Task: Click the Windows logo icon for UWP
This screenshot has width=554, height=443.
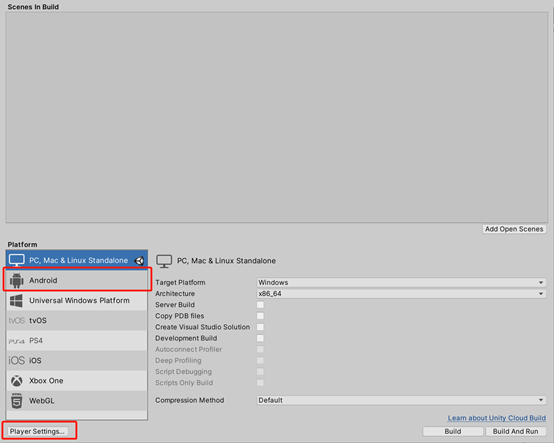Action: tap(16, 301)
